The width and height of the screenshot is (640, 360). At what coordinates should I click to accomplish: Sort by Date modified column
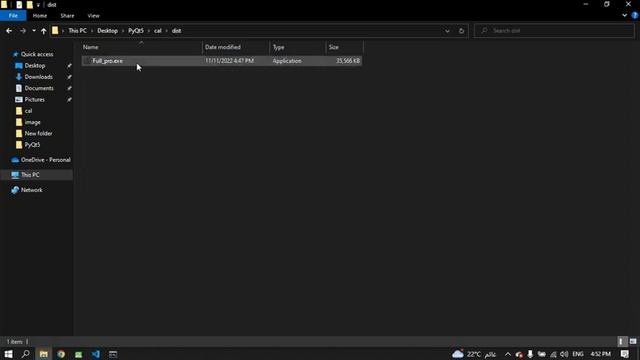tap(236, 47)
